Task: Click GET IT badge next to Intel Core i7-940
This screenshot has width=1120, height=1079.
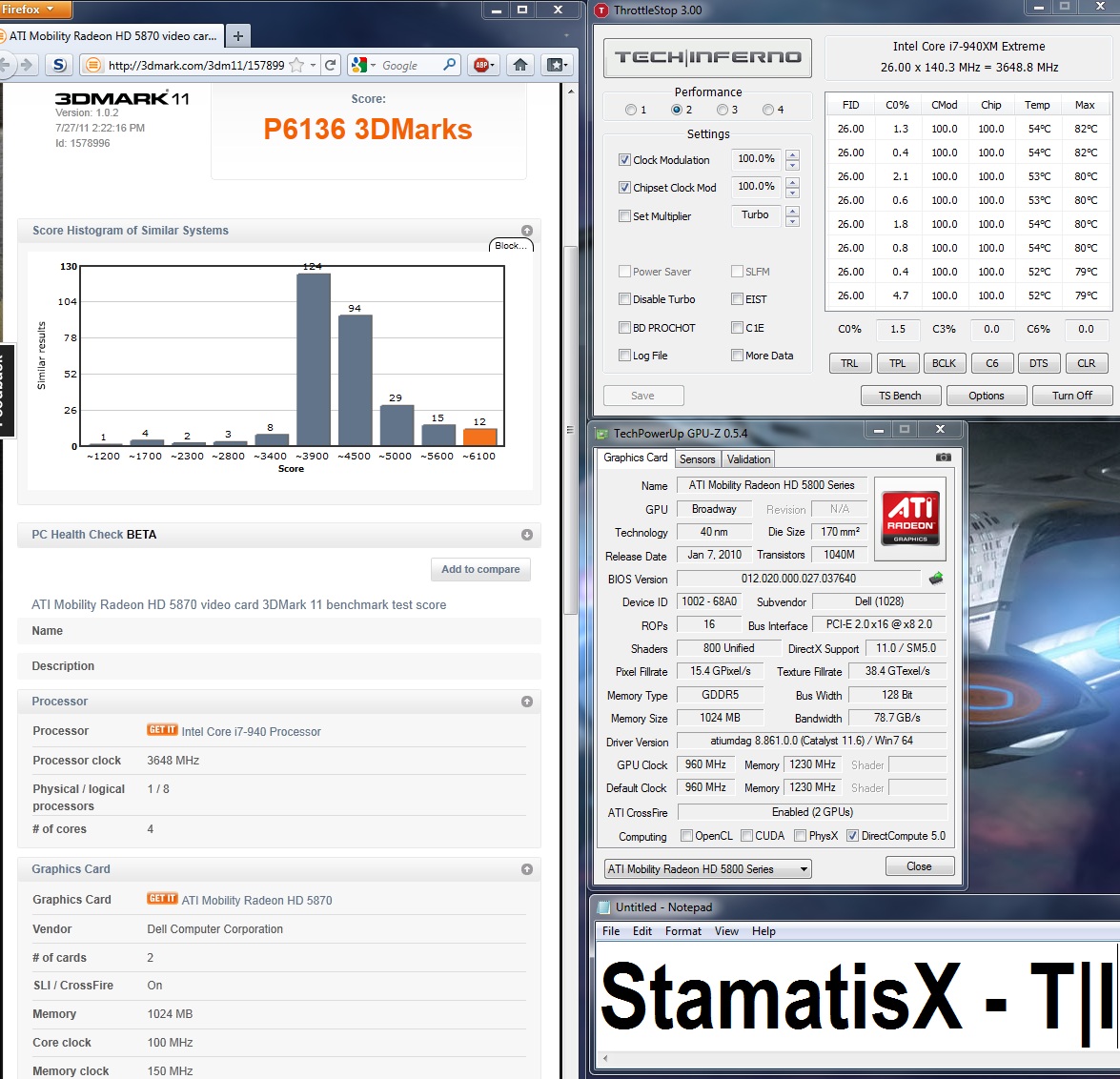Action: [162, 730]
